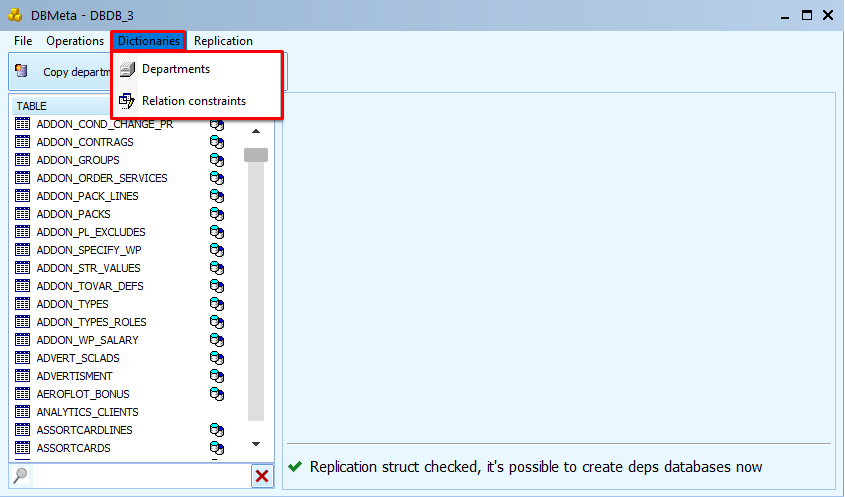Click the replication icon beside ADDON_CONTRAGS

coord(217,142)
